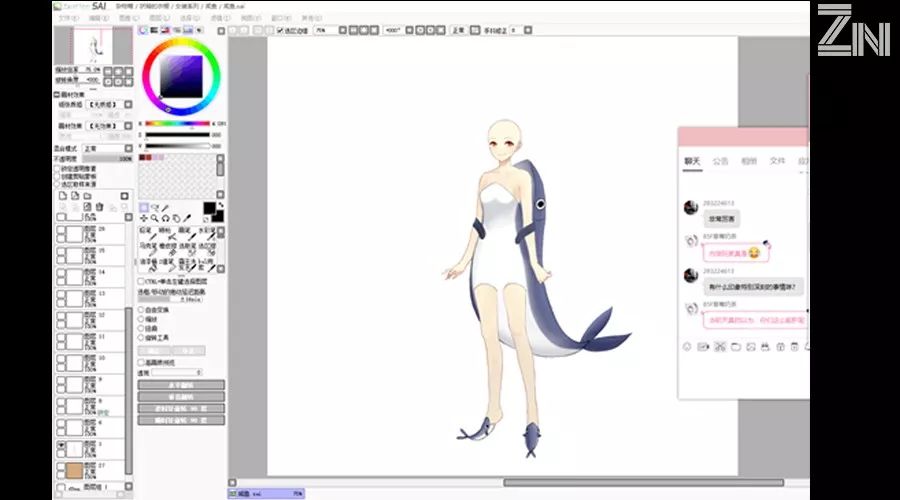Select the zoom magnifier tool

pyautogui.click(x=154, y=218)
